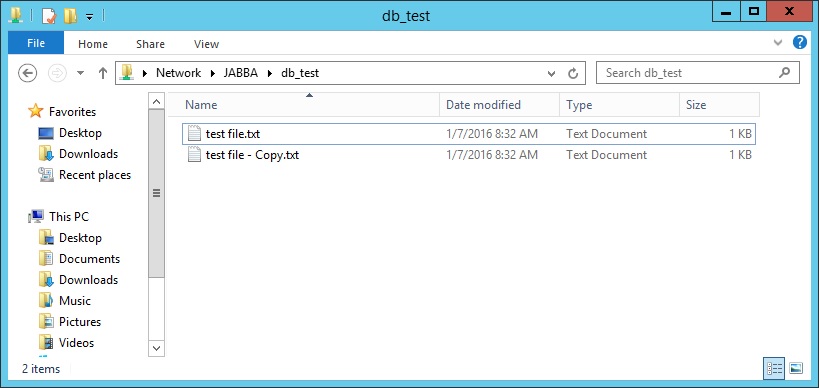Click the Videos folder icon
Image resolution: width=819 pixels, height=388 pixels.
pyautogui.click(x=46, y=343)
